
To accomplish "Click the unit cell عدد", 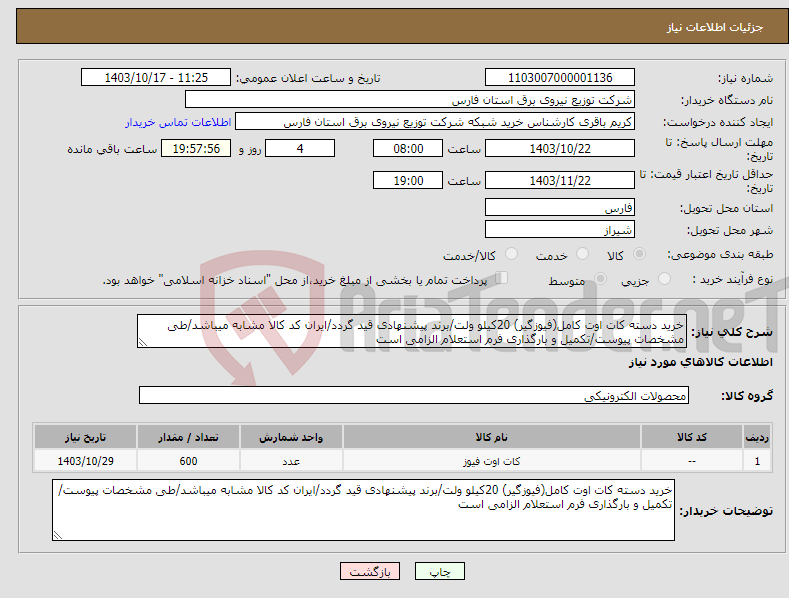I will click(291, 461).
